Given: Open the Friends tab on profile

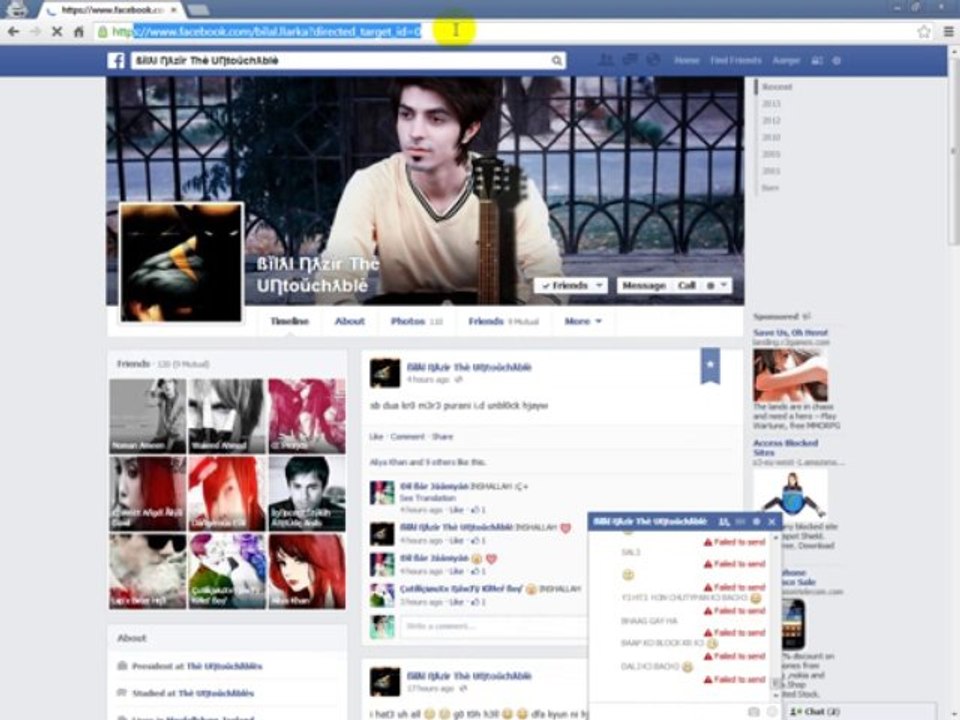Looking at the screenshot, I should click(x=503, y=321).
